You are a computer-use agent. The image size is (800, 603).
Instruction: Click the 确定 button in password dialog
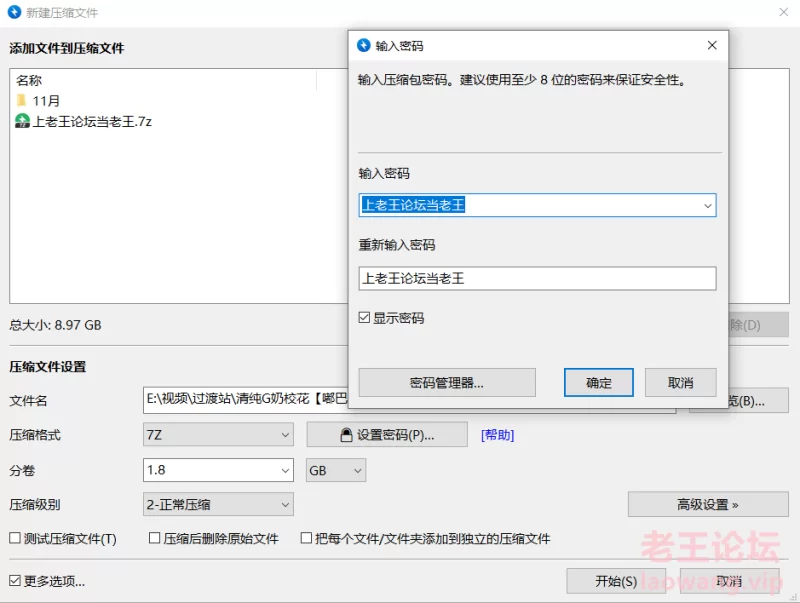[598, 383]
